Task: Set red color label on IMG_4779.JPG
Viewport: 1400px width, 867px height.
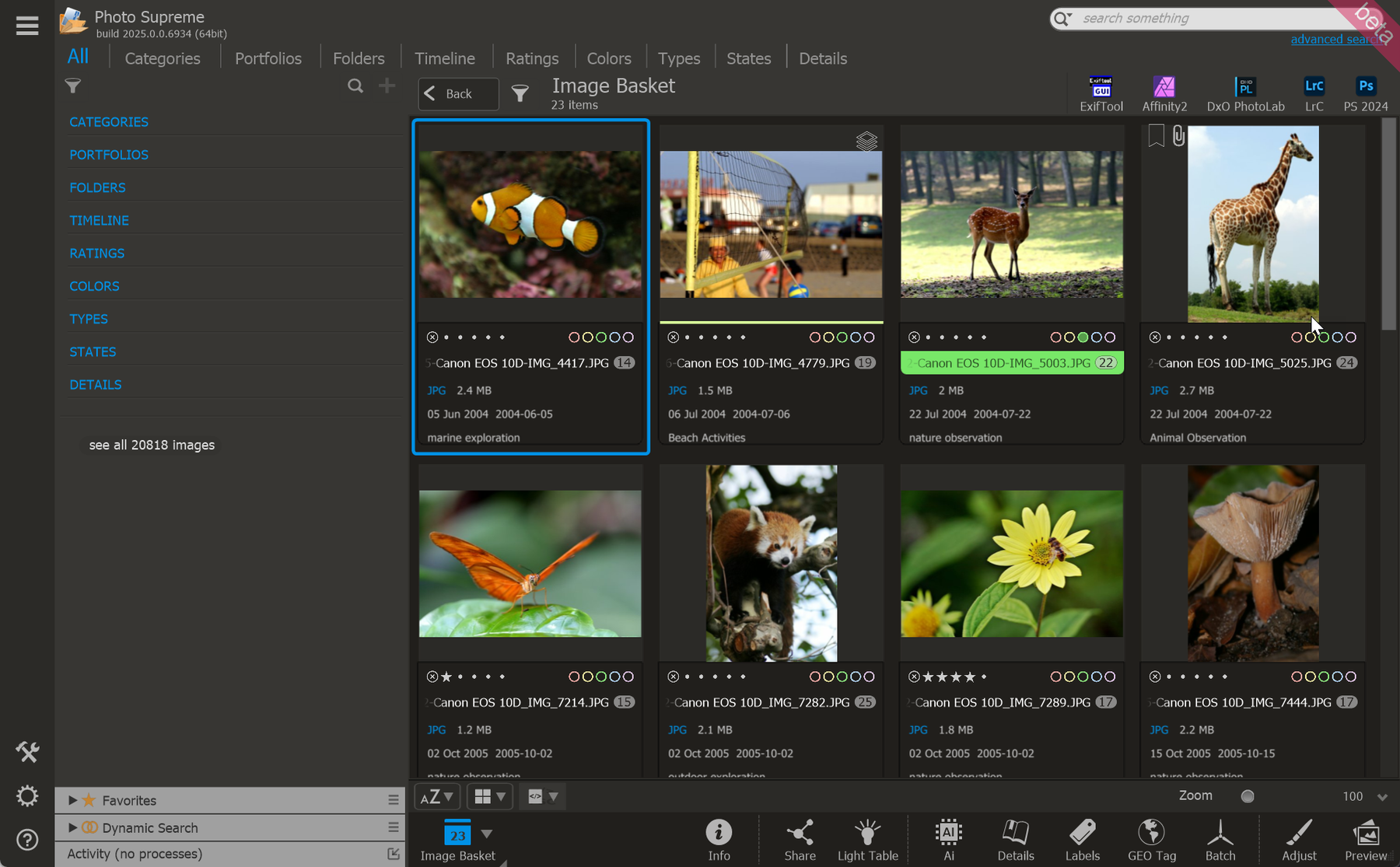Action: pos(814,337)
